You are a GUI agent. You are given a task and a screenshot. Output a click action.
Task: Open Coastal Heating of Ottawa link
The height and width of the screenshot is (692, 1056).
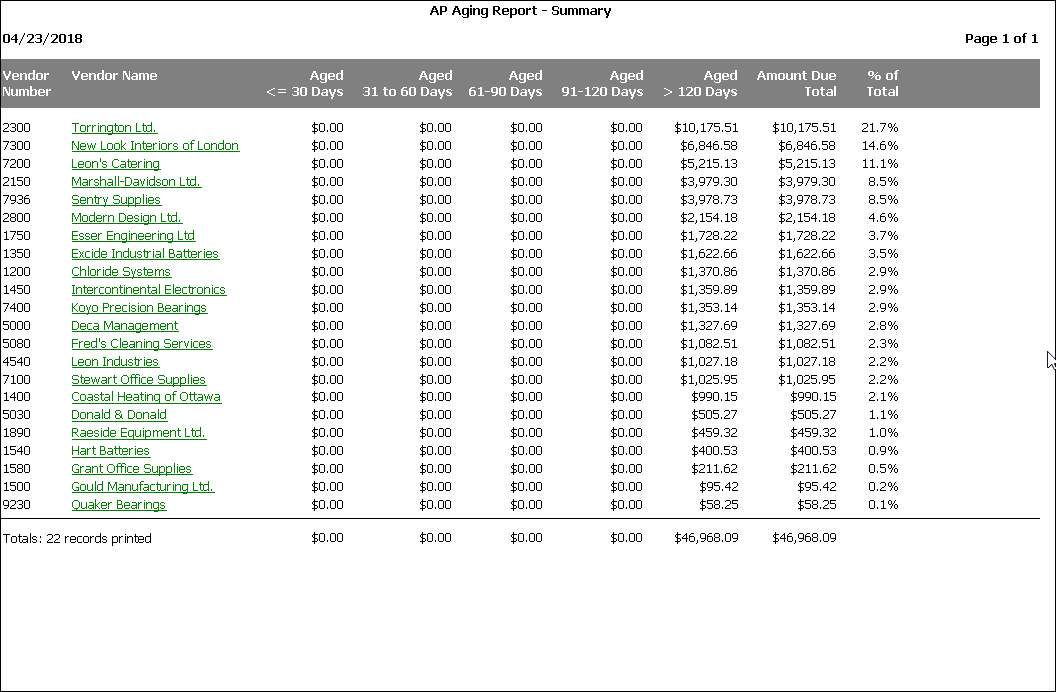coord(145,396)
